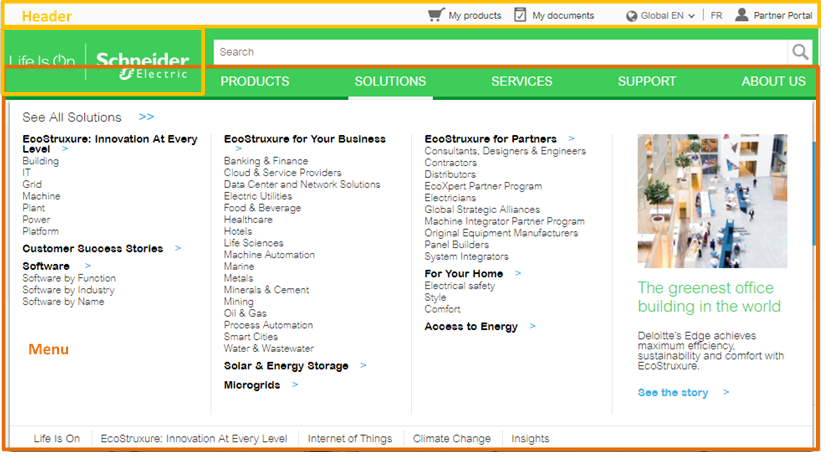
Task: Open EcoStruxure: Innovation At Every Level heading
Action: tap(109, 144)
